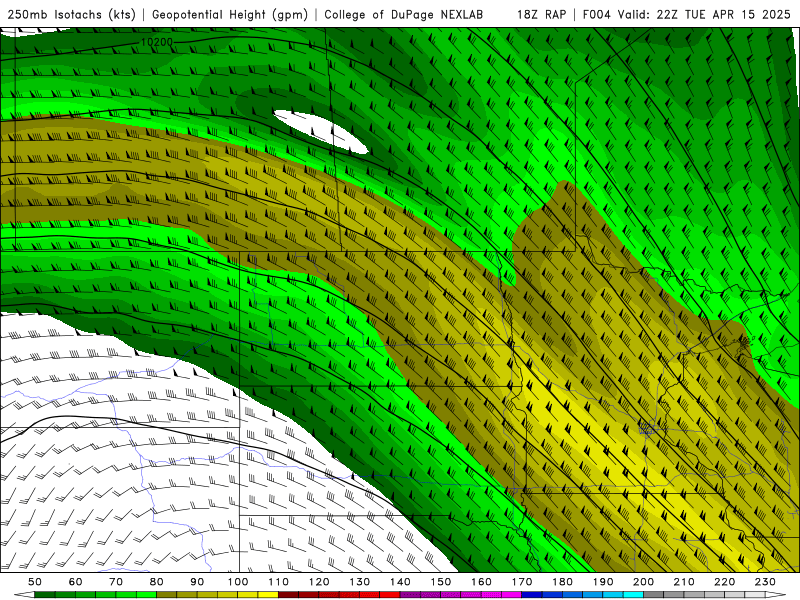Pick the dark blue swatch between 170 and 180
The image size is (800, 600).
(x=532, y=595)
